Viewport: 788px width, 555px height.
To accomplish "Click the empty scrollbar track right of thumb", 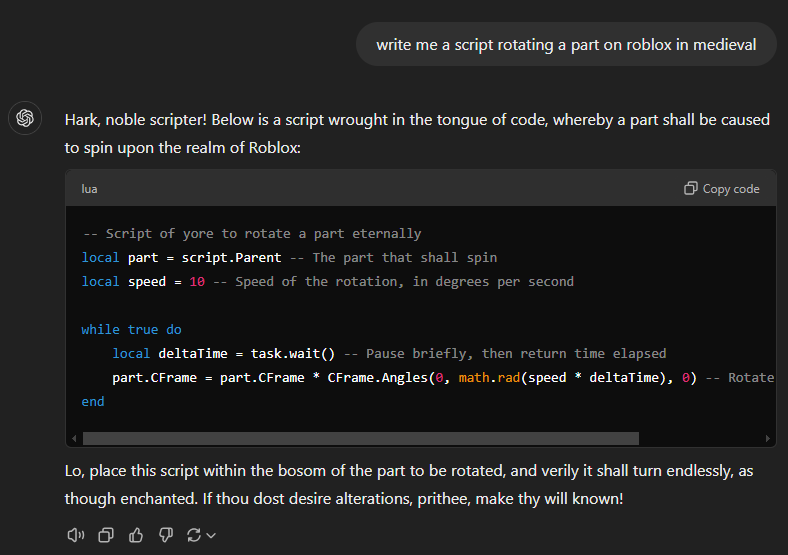I will pos(701,438).
